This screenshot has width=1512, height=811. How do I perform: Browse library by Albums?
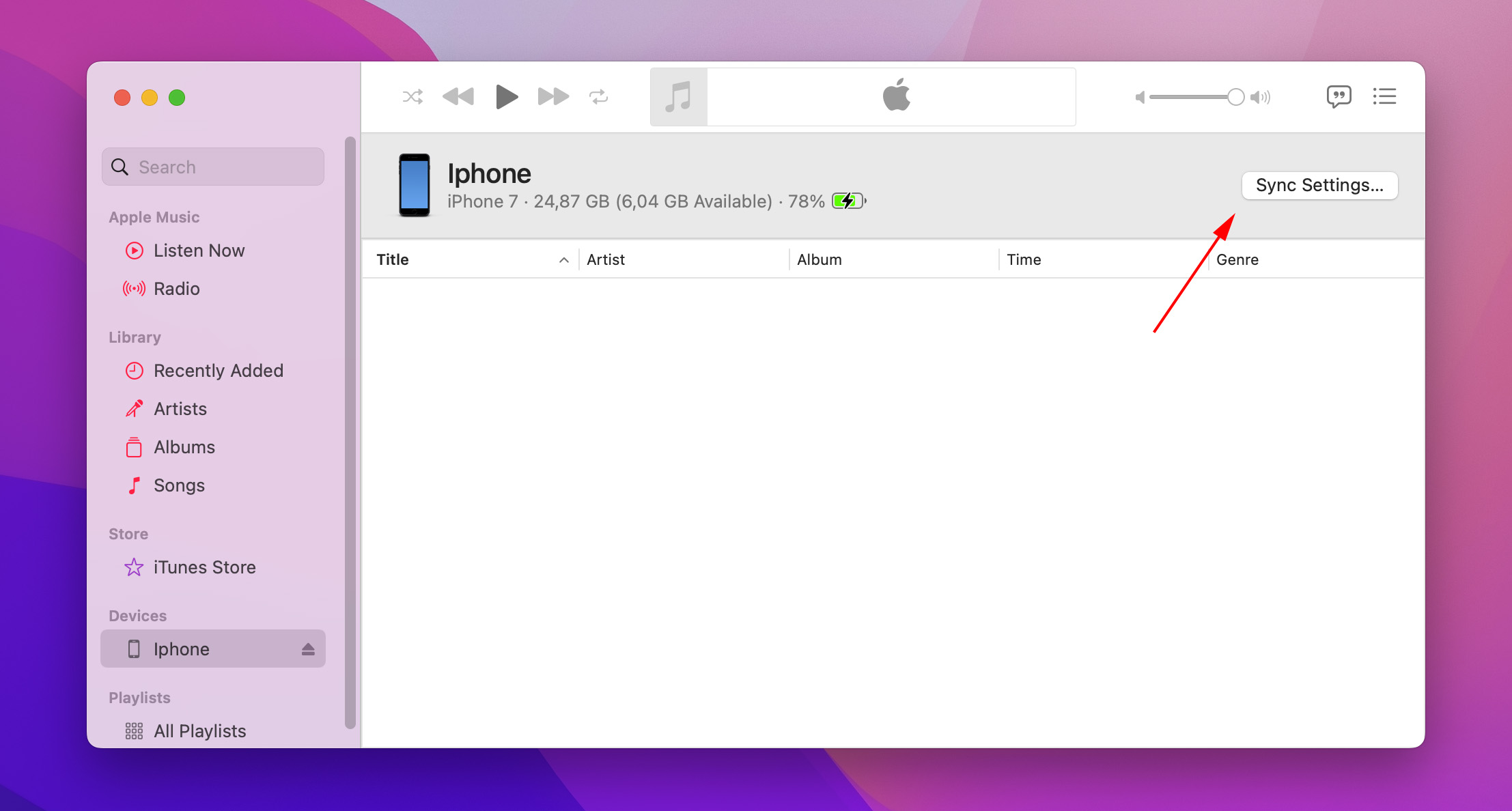coord(213,447)
